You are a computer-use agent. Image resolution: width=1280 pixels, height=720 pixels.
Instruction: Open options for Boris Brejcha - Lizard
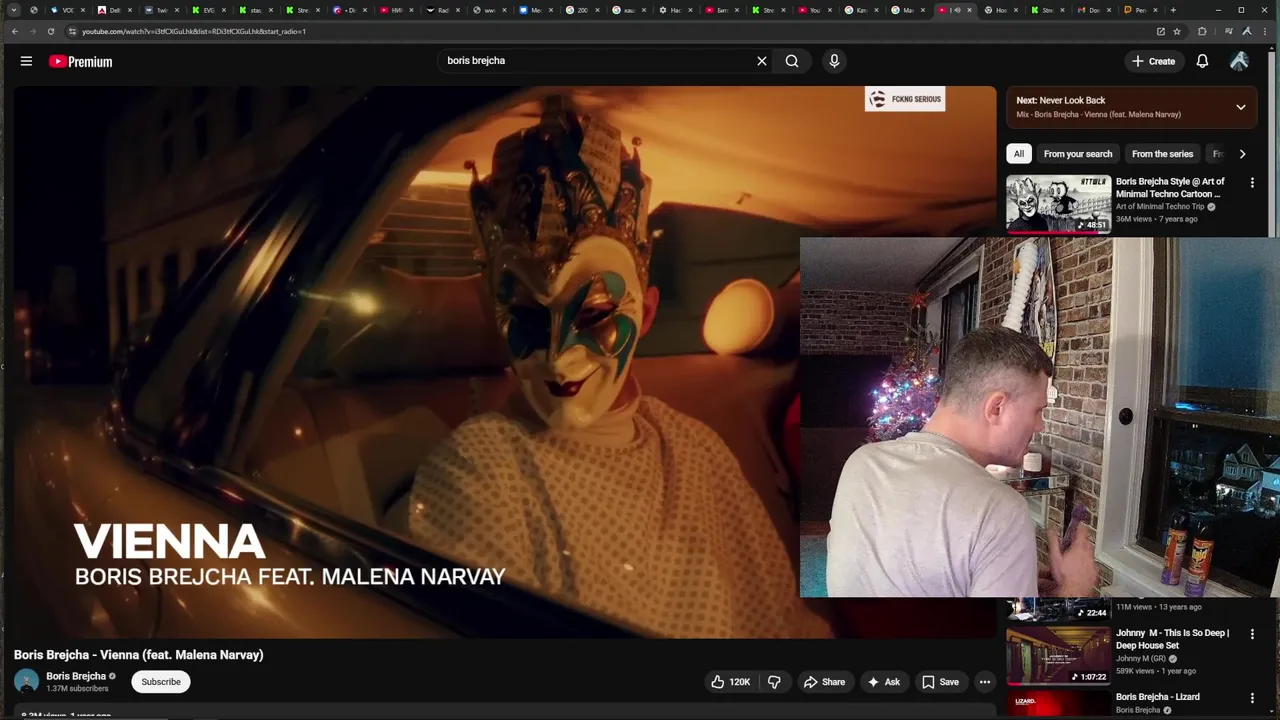[x=1252, y=698]
